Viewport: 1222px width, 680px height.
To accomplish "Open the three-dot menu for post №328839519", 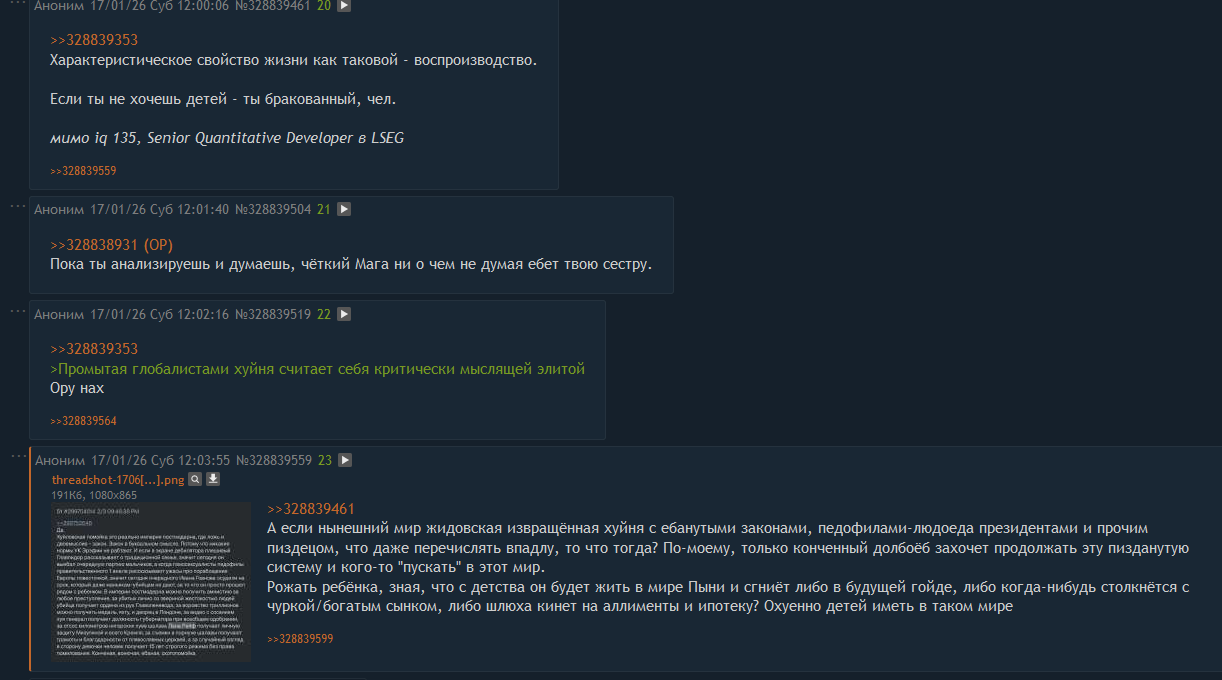I will coord(18,310).
